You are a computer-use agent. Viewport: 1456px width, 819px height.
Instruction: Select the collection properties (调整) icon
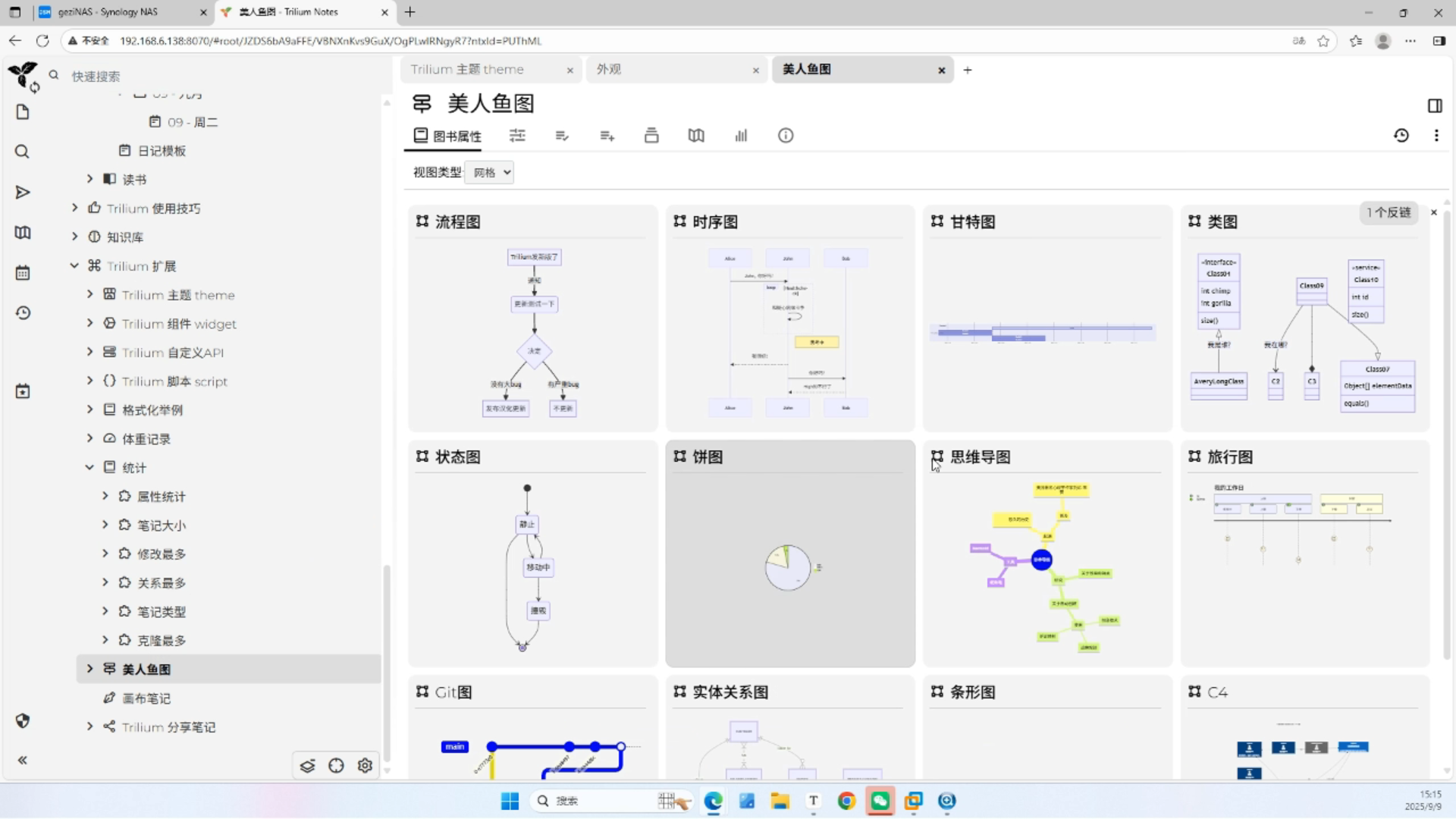[x=517, y=135]
